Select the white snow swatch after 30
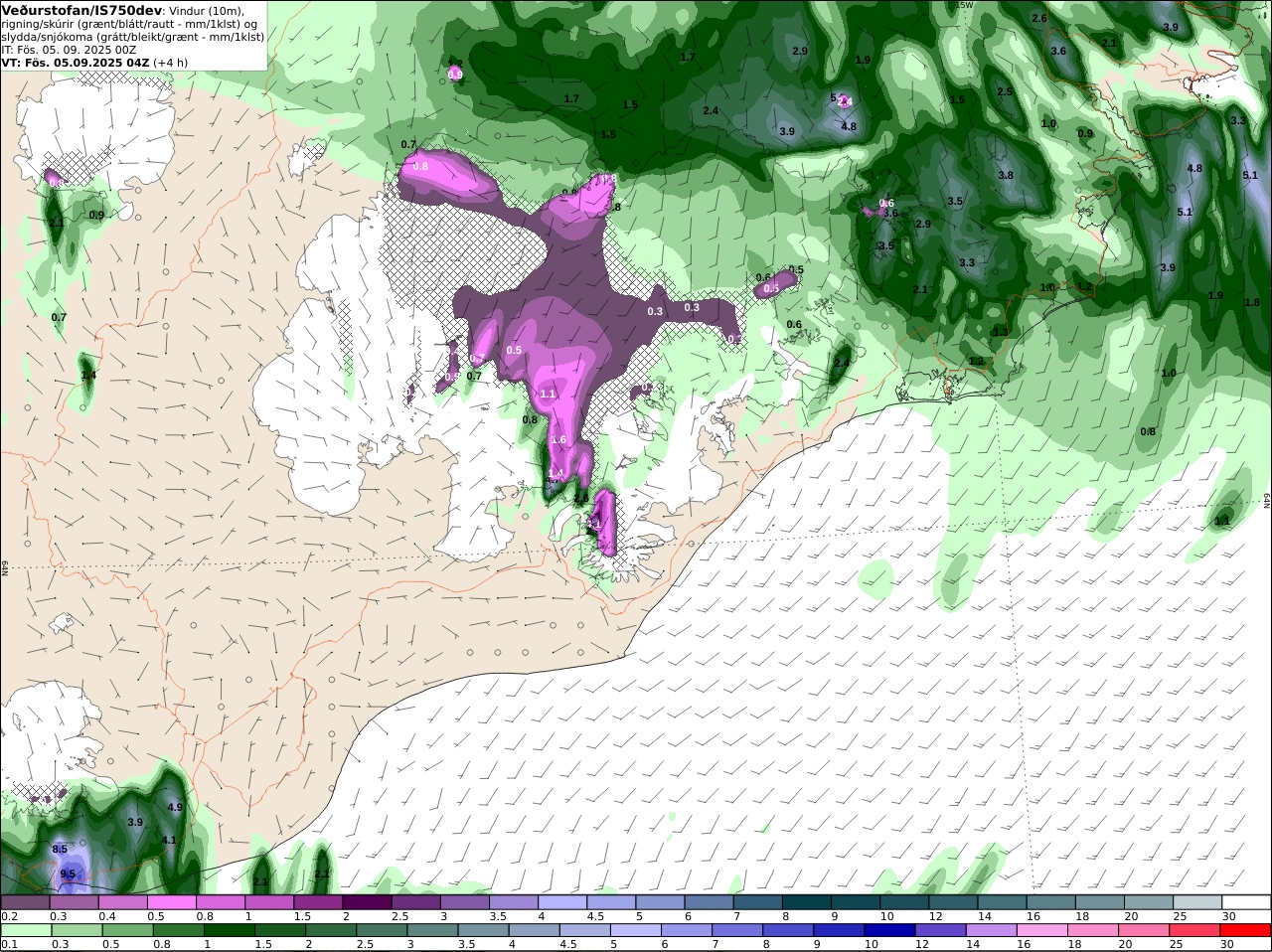This screenshot has width=1272, height=952. [x=1245, y=902]
